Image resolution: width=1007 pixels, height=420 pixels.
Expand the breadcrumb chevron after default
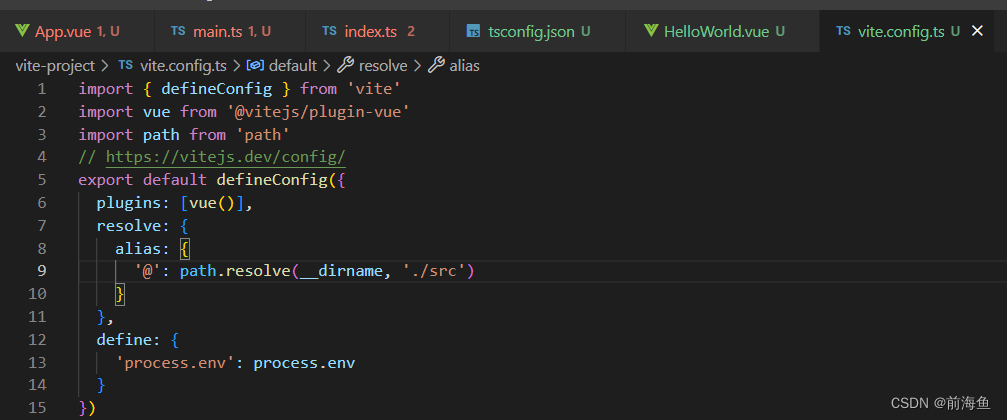(327, 66)
